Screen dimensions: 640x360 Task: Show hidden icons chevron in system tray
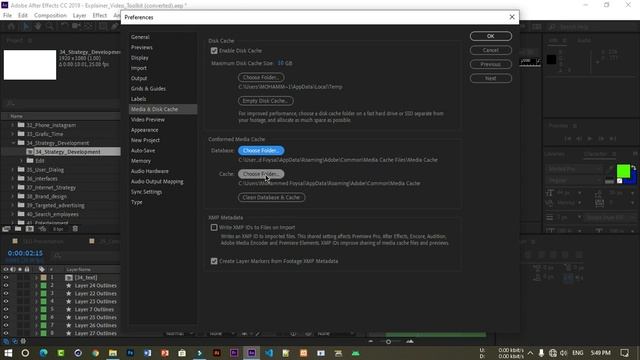click(530, 353)
